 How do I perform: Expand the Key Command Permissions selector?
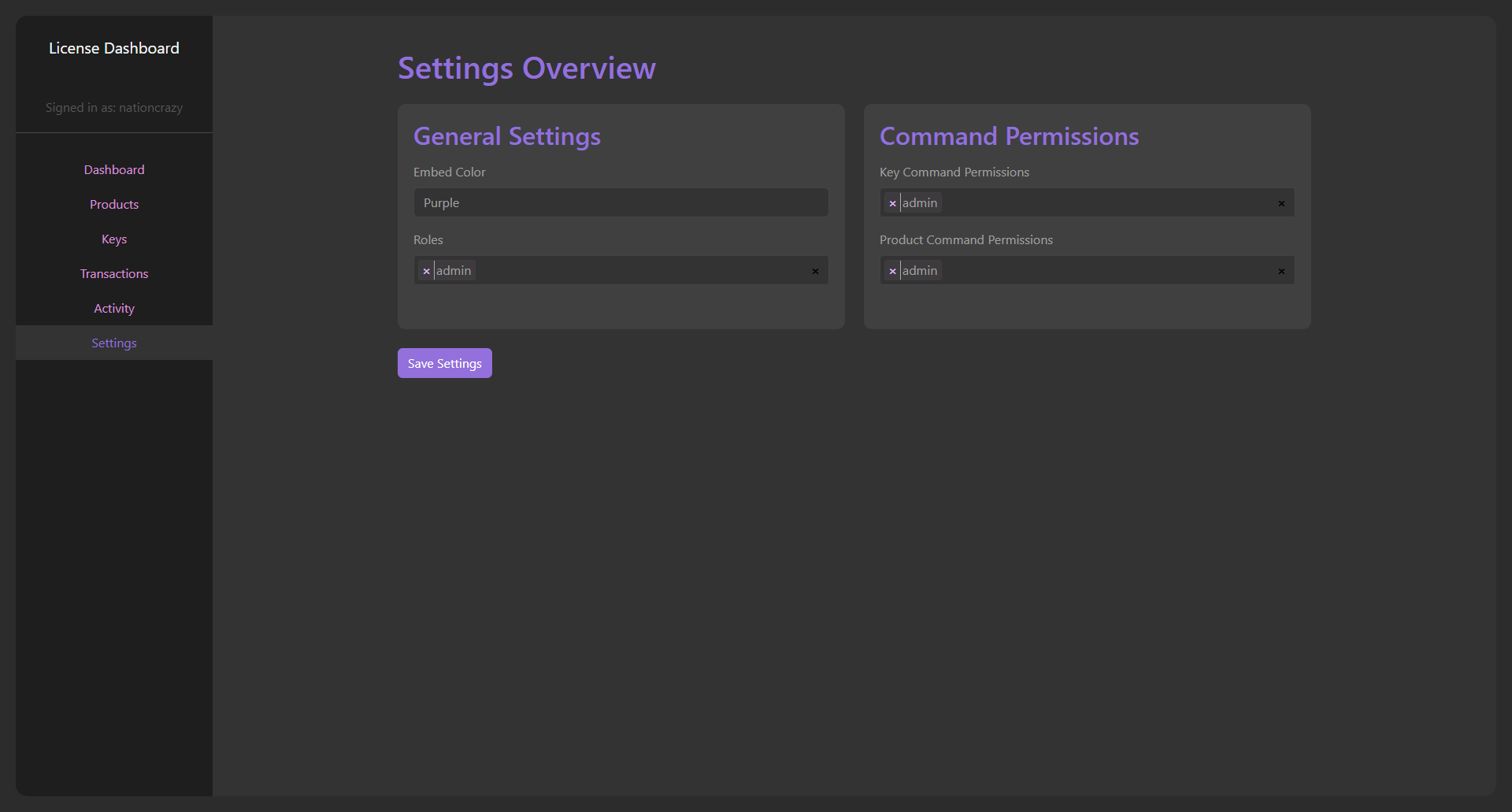click(x=1102, y=203)
